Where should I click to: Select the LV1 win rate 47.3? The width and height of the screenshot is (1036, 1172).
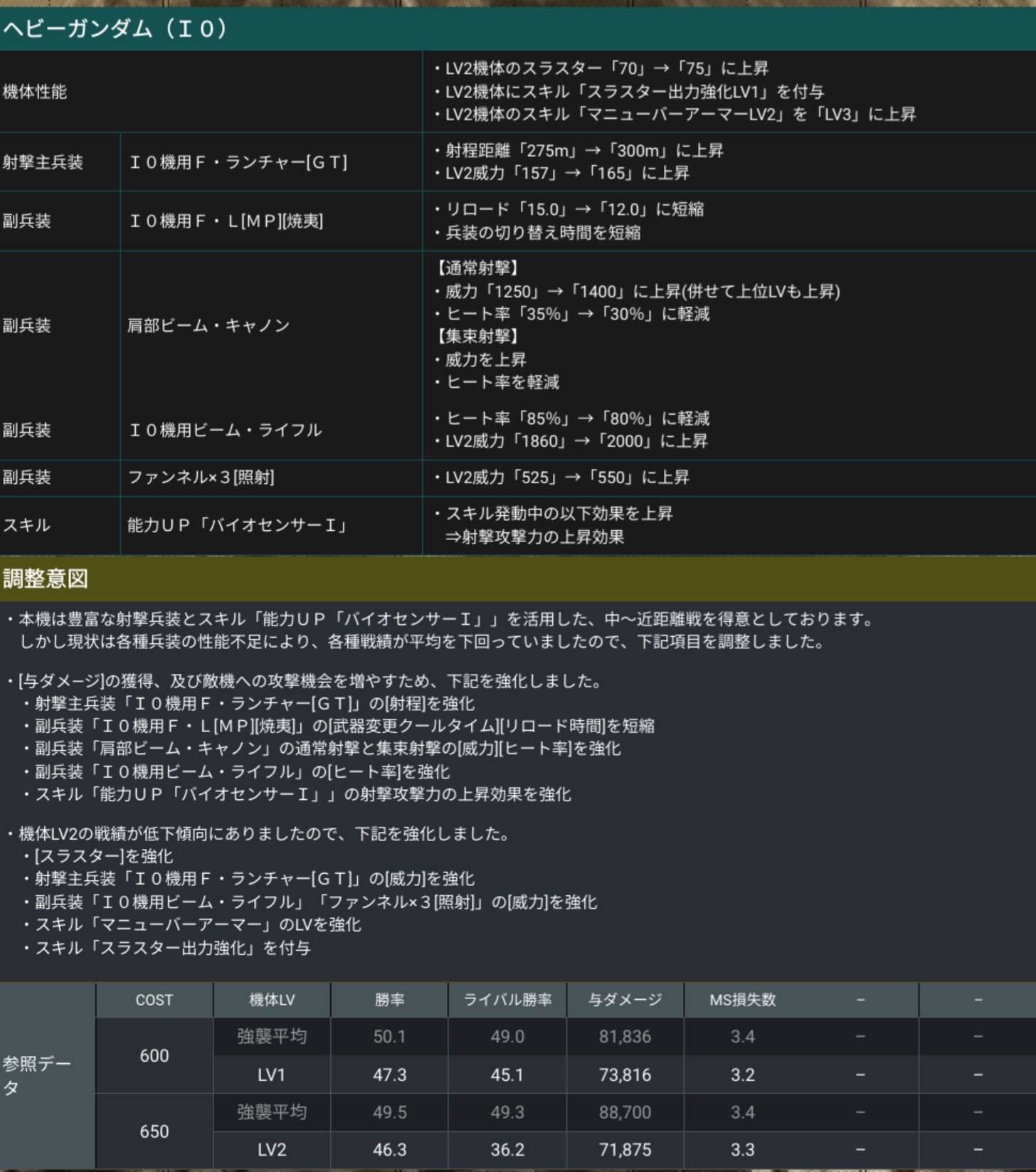pos(390,1075)
